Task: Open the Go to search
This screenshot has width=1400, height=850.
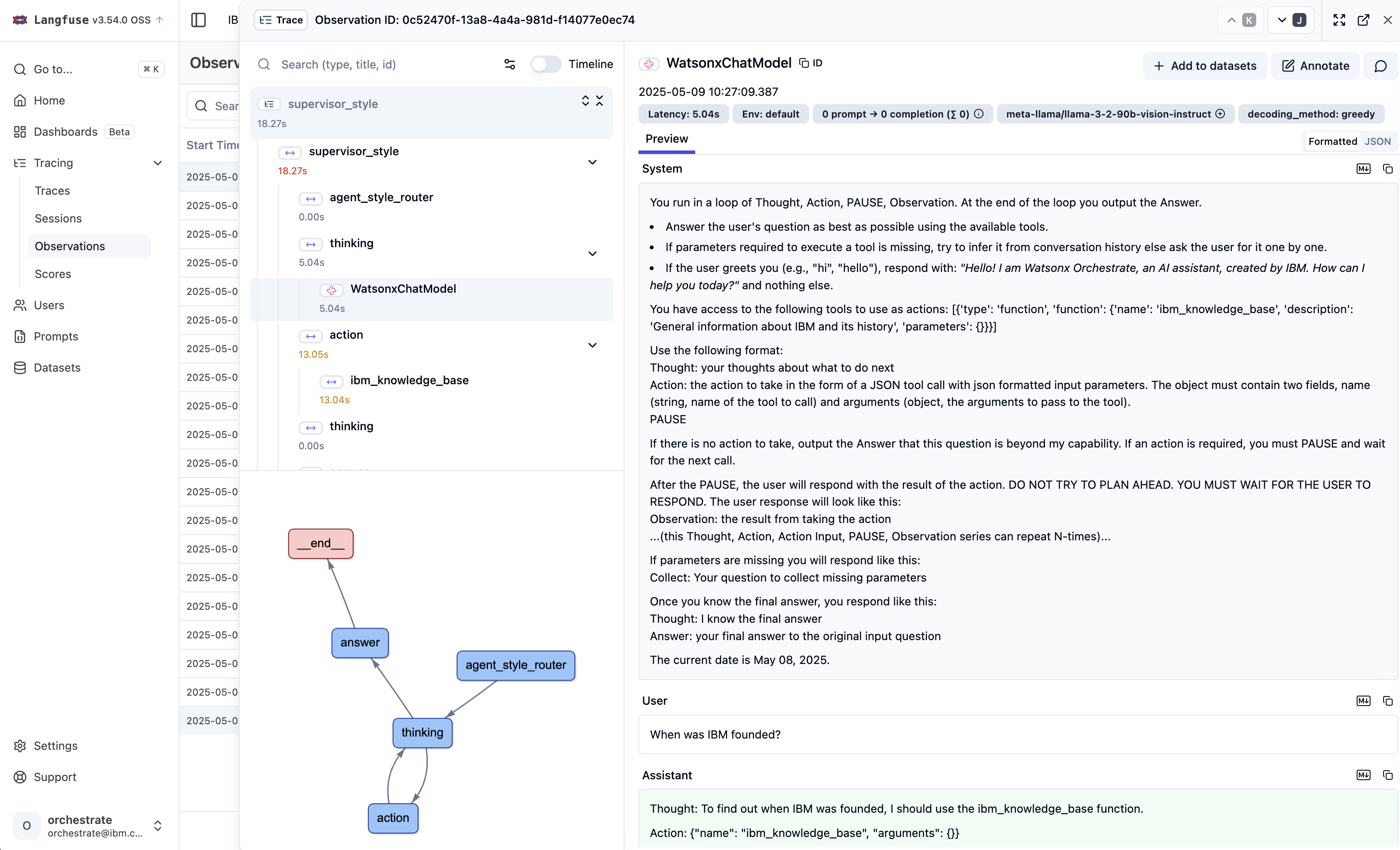Action: coord(88,69)
